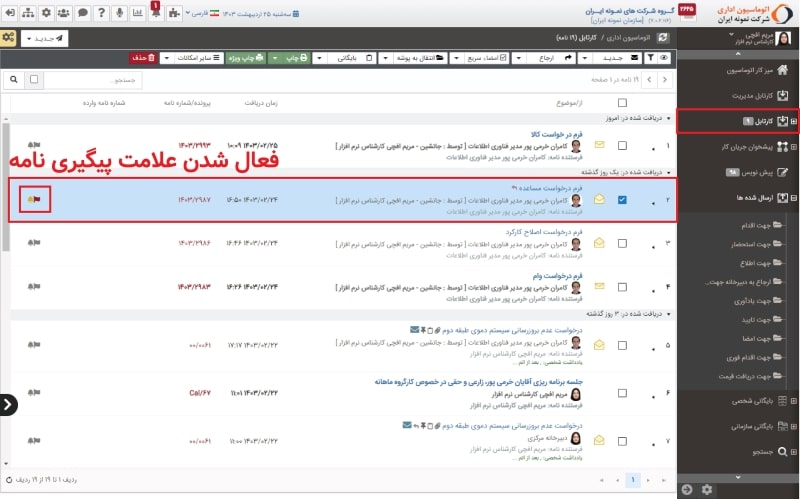800x499 pixels.
Task: Open dropdown arrow of امضاء سریع button
Action: click(x=456, y=58)
